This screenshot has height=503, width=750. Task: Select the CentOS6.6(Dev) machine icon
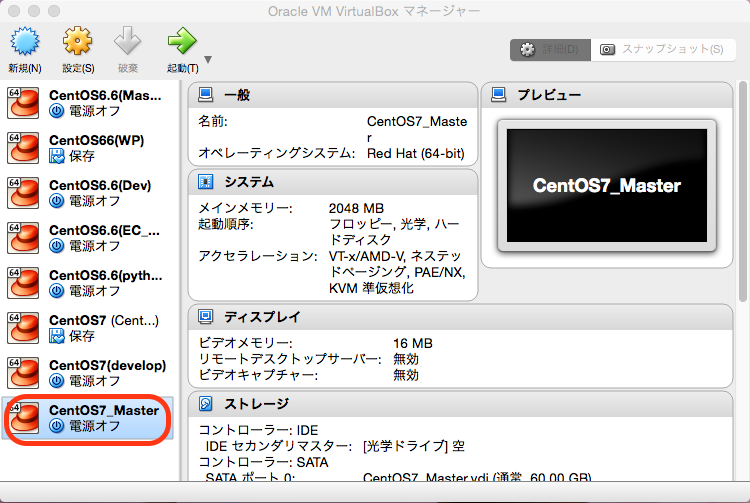[23, 193]
